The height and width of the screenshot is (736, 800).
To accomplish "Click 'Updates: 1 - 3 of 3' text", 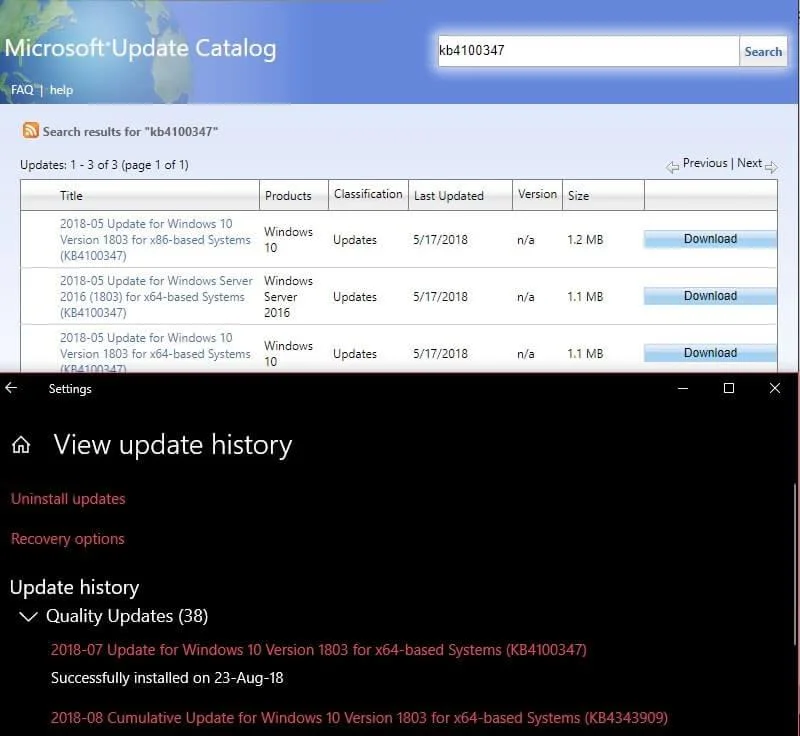I will [x=69, y=165].
